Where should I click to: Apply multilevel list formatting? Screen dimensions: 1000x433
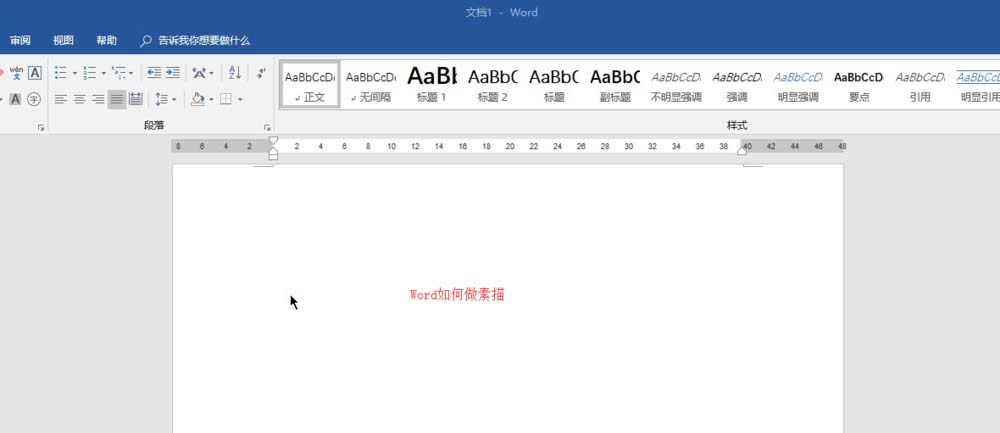point(119,73)
